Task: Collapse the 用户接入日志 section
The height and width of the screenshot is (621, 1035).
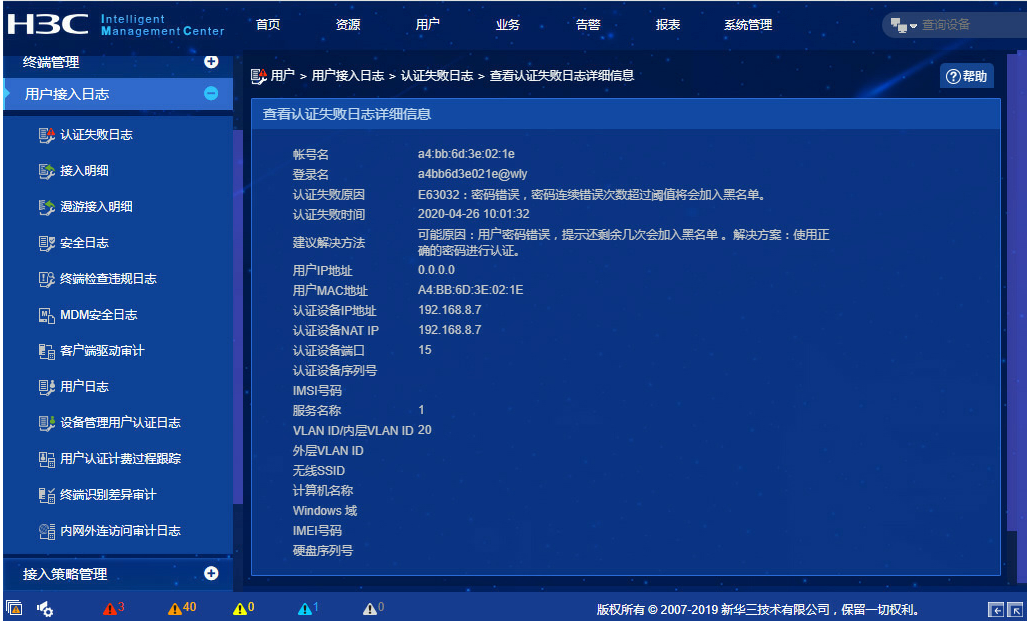Action: click(x=211, y=93)
